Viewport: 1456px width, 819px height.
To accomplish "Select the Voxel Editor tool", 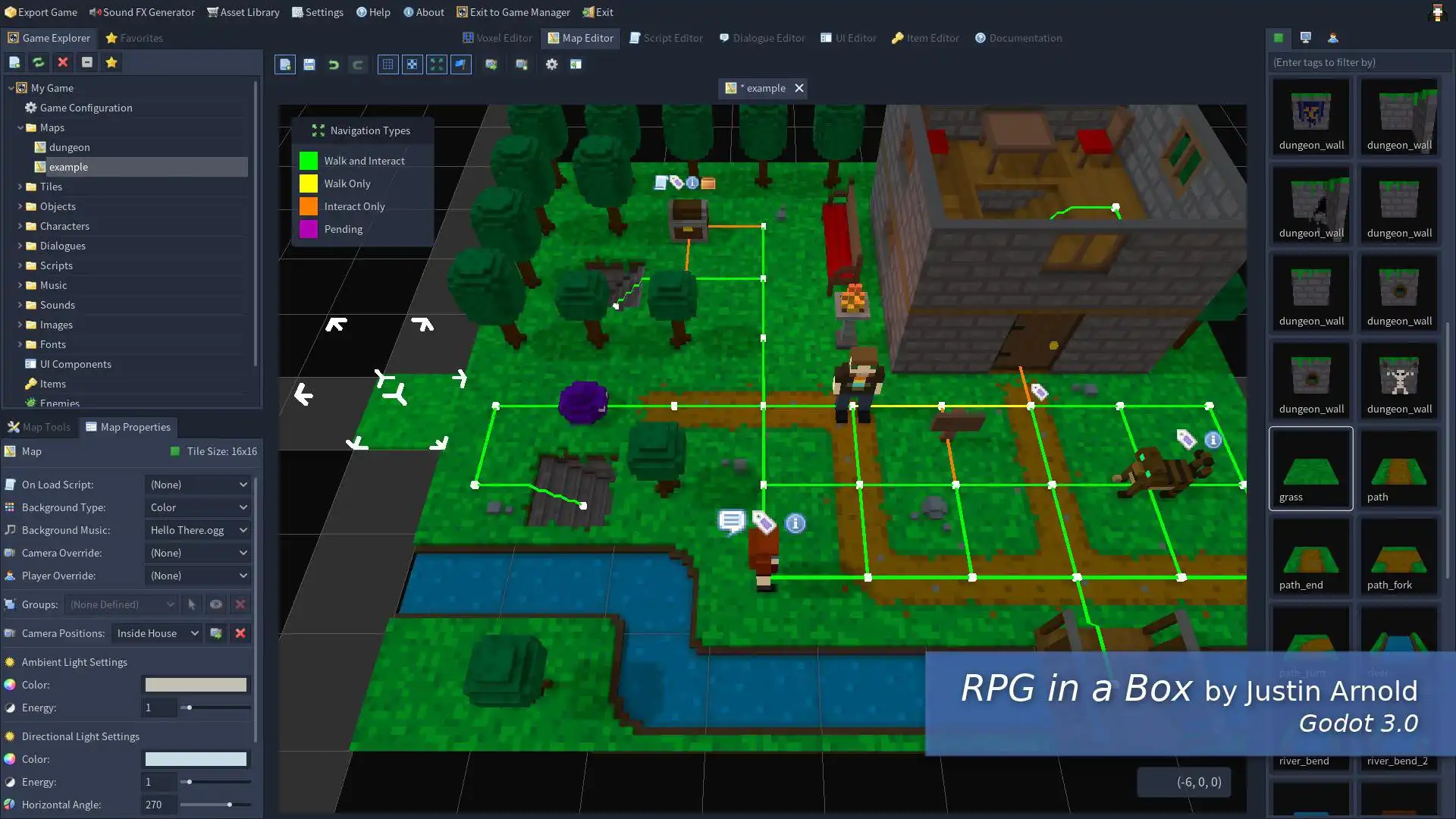I will (497, 38).
